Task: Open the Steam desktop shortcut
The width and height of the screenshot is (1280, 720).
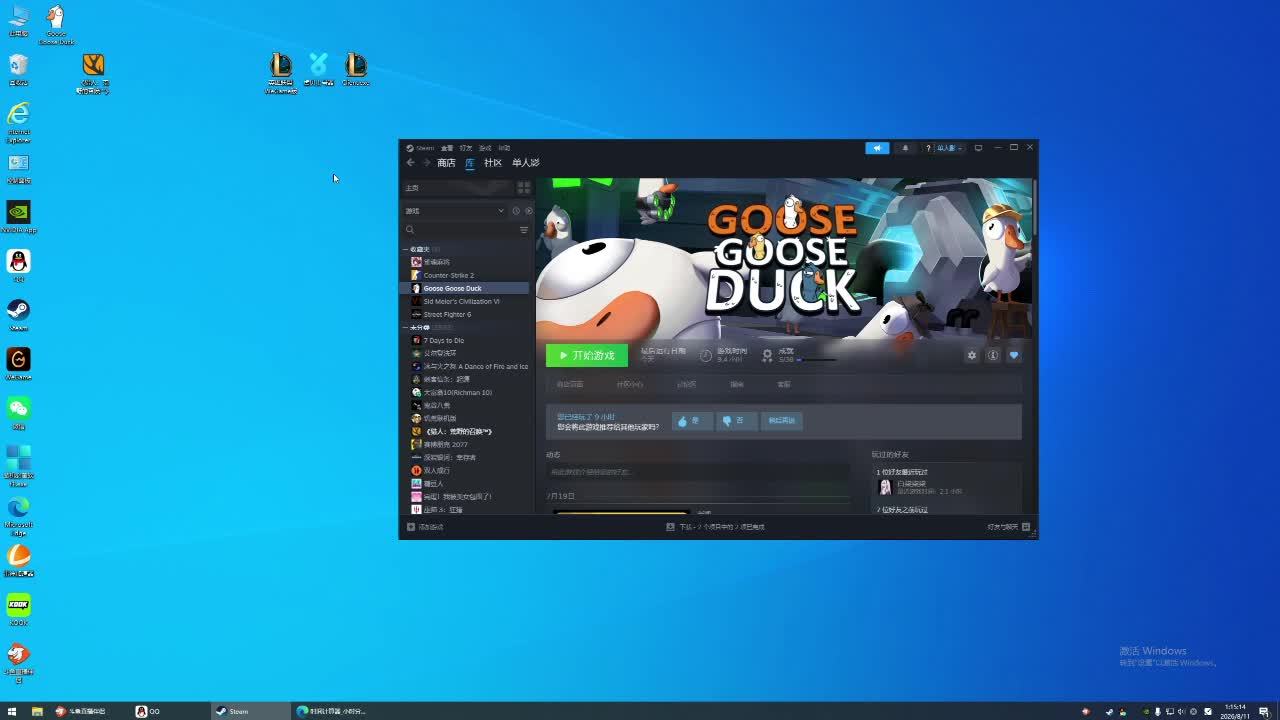Action: pyautogui.click(x=18, y=315)
